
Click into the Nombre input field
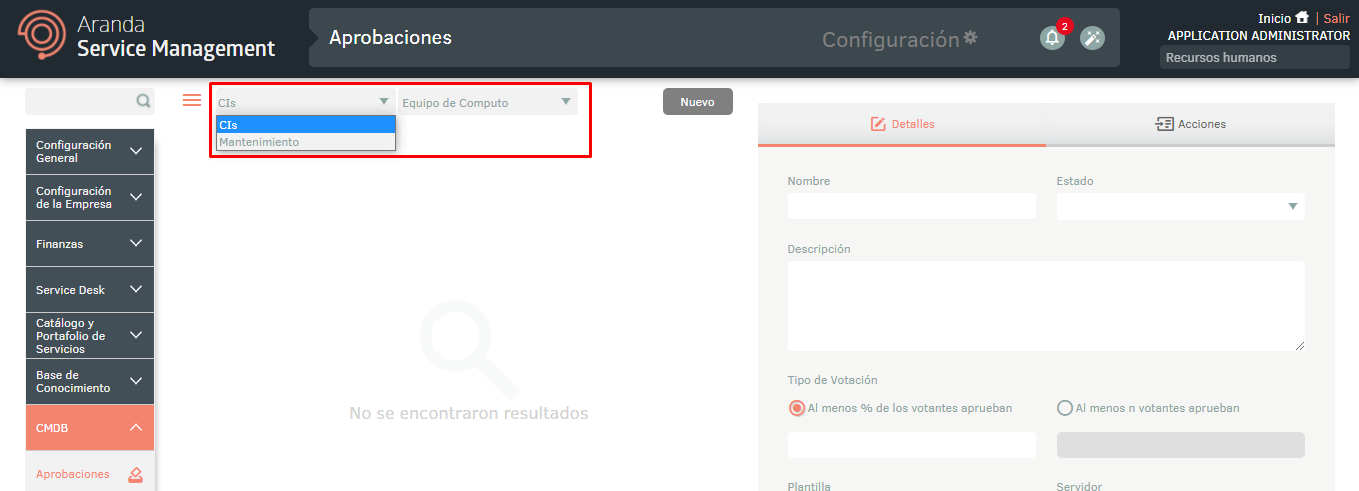click(911, 206)
